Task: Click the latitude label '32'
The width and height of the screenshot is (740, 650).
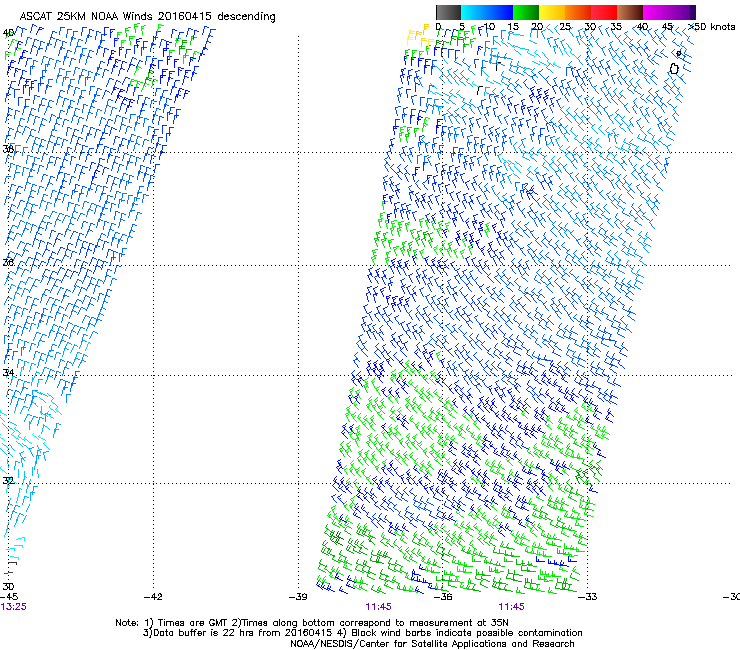Action: [x=8, y=481]
